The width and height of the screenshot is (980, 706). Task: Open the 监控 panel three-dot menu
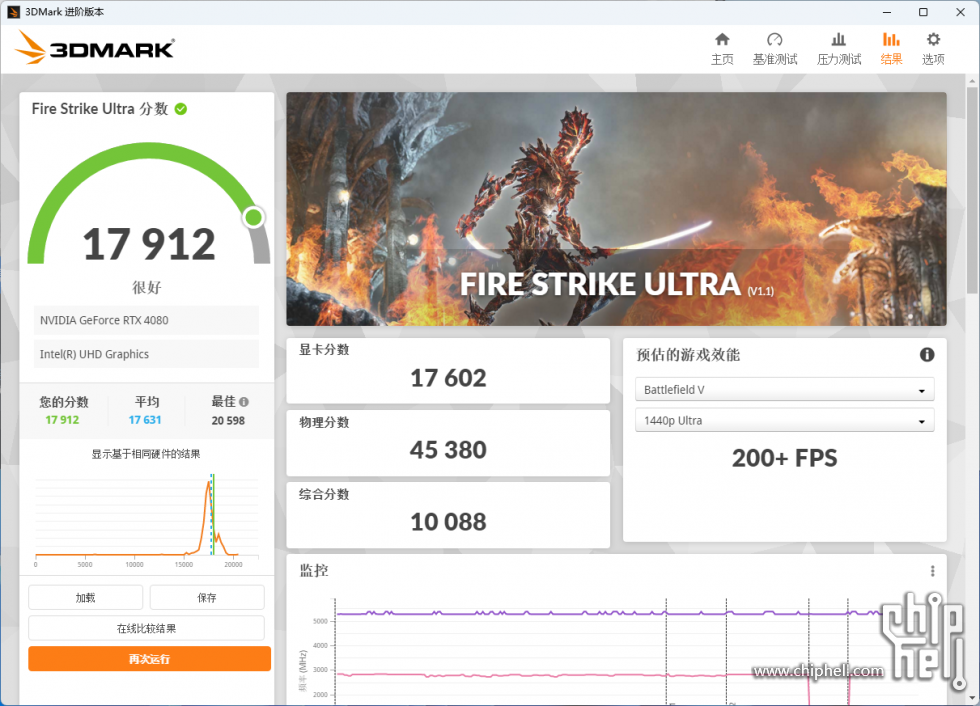pos(932,571)
